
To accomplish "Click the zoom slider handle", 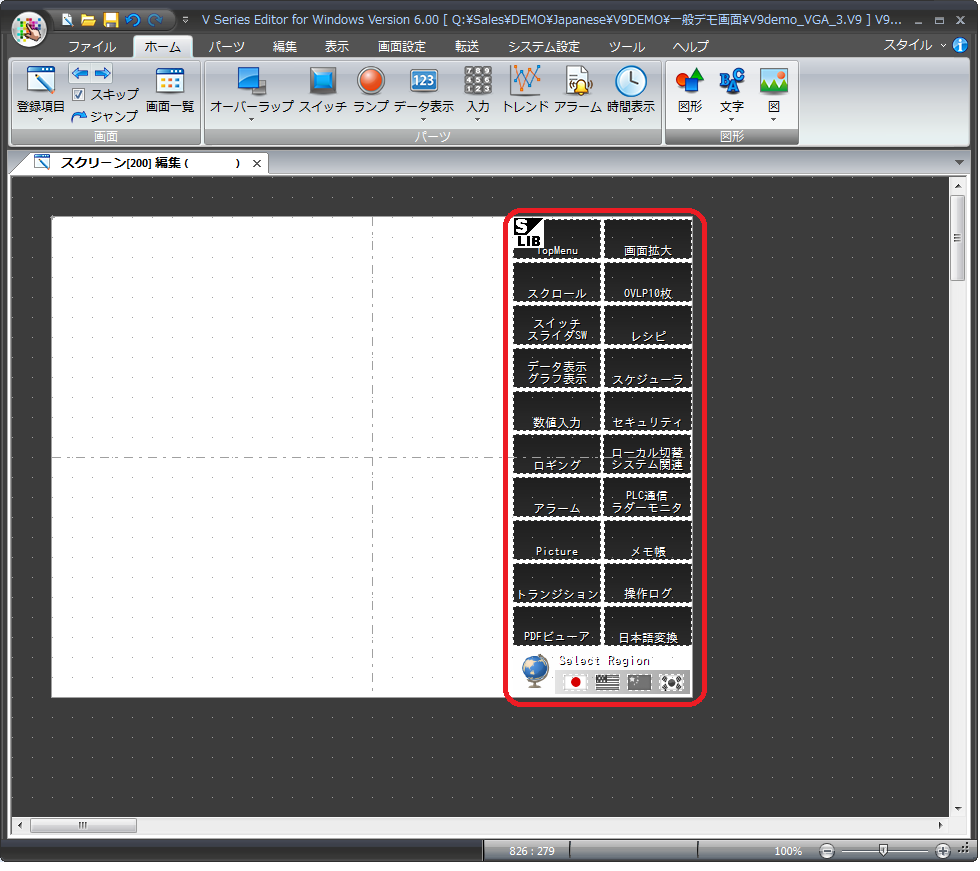I will pyautogui.click(x=883, y=850).
